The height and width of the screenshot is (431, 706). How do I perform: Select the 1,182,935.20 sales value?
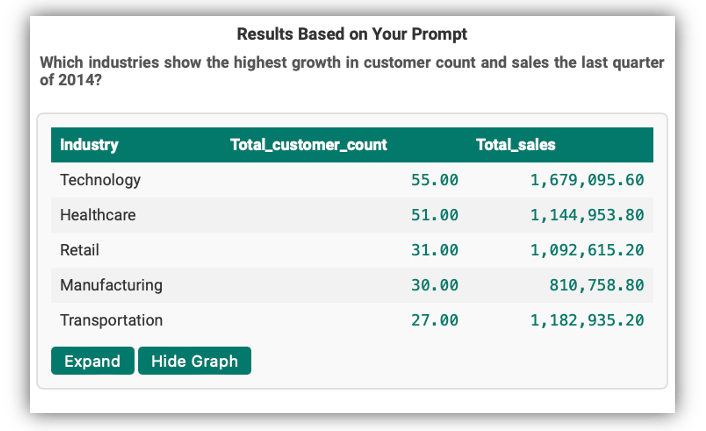point(587,320)
